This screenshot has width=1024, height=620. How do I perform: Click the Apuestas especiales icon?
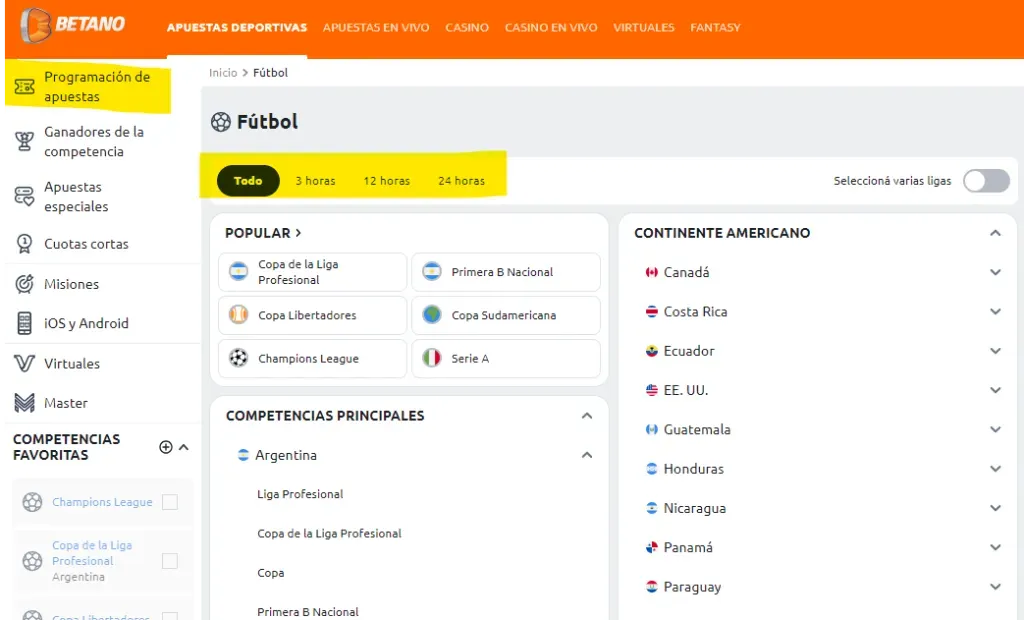tap(25, 197)
